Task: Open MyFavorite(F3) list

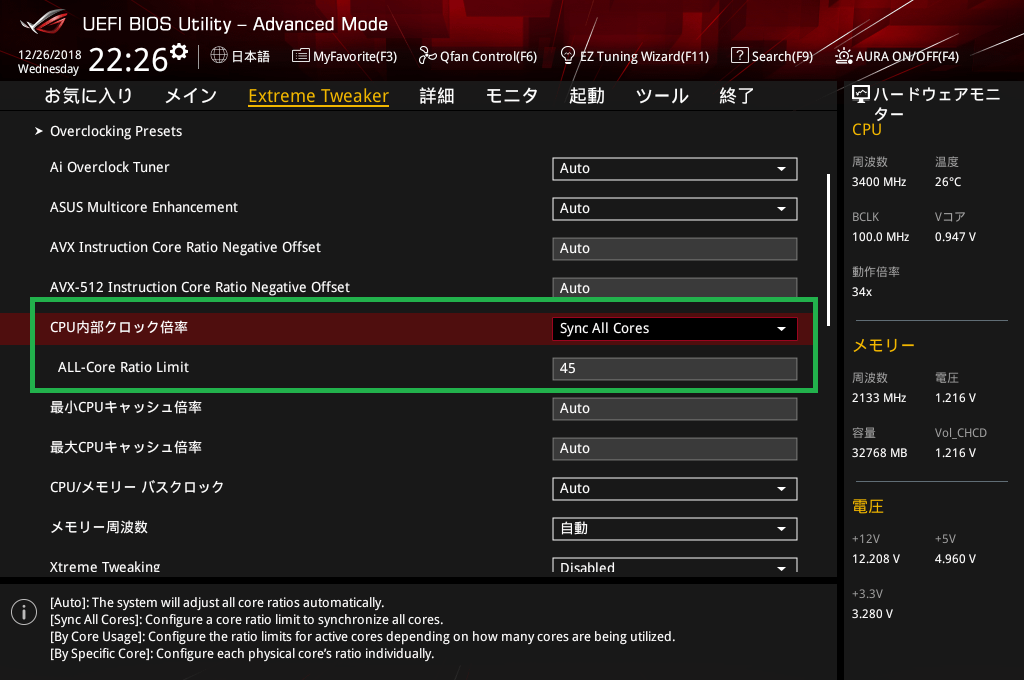Action: tap(345, 56)
